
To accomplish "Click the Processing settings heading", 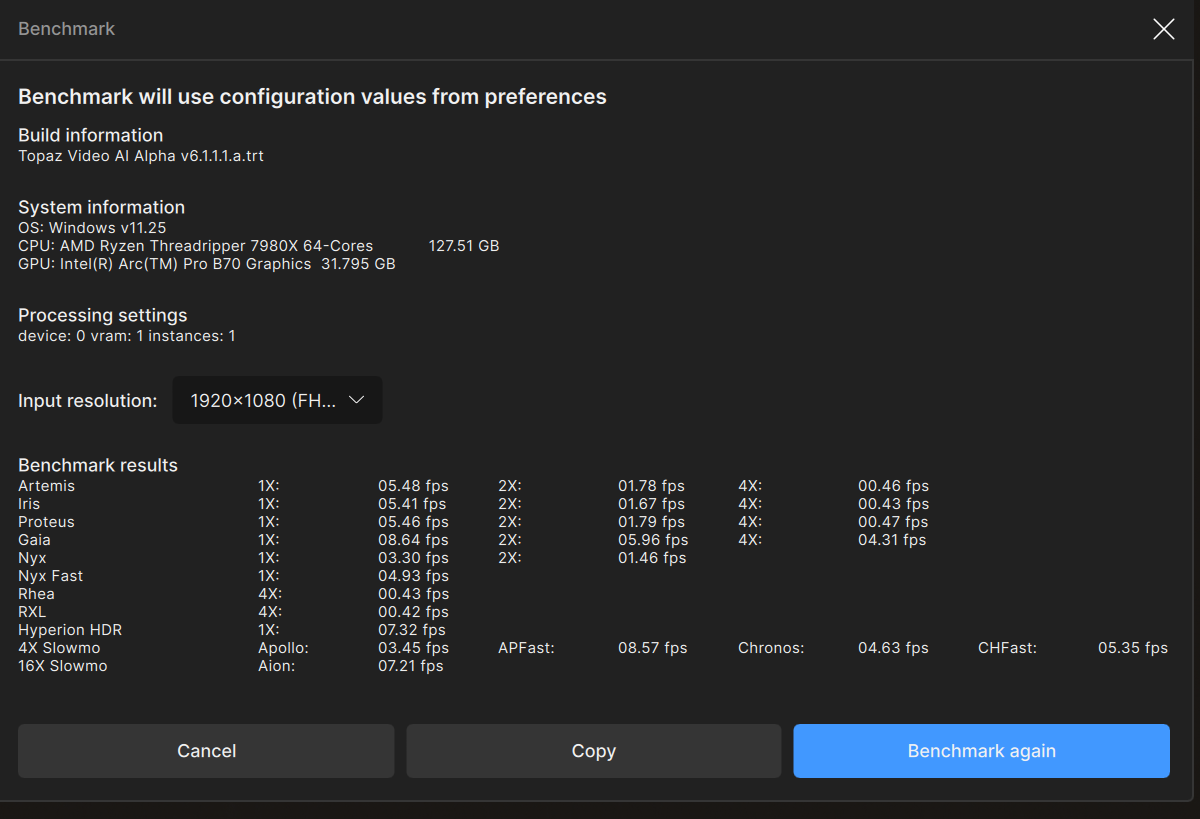I will click(x=103, y=315).
